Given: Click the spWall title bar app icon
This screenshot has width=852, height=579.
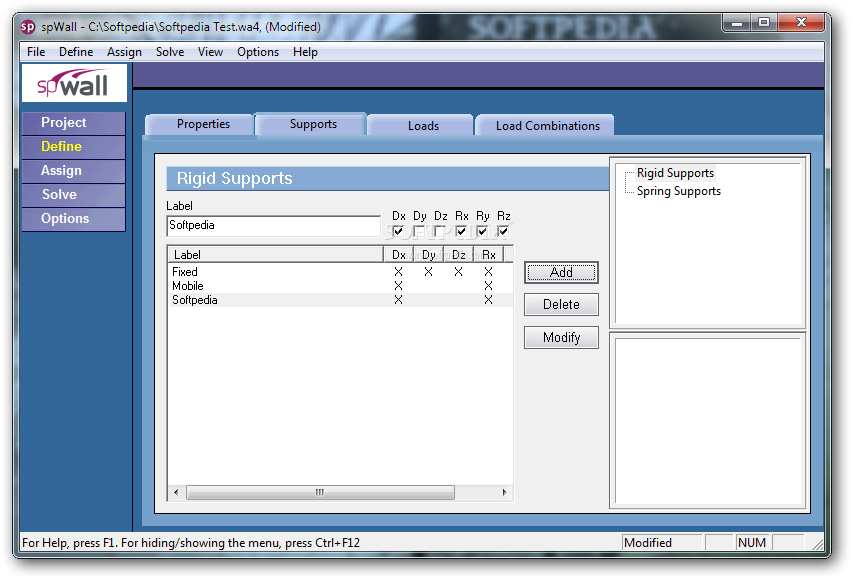Looking at the screenshot, I should (x=28, y=27).
